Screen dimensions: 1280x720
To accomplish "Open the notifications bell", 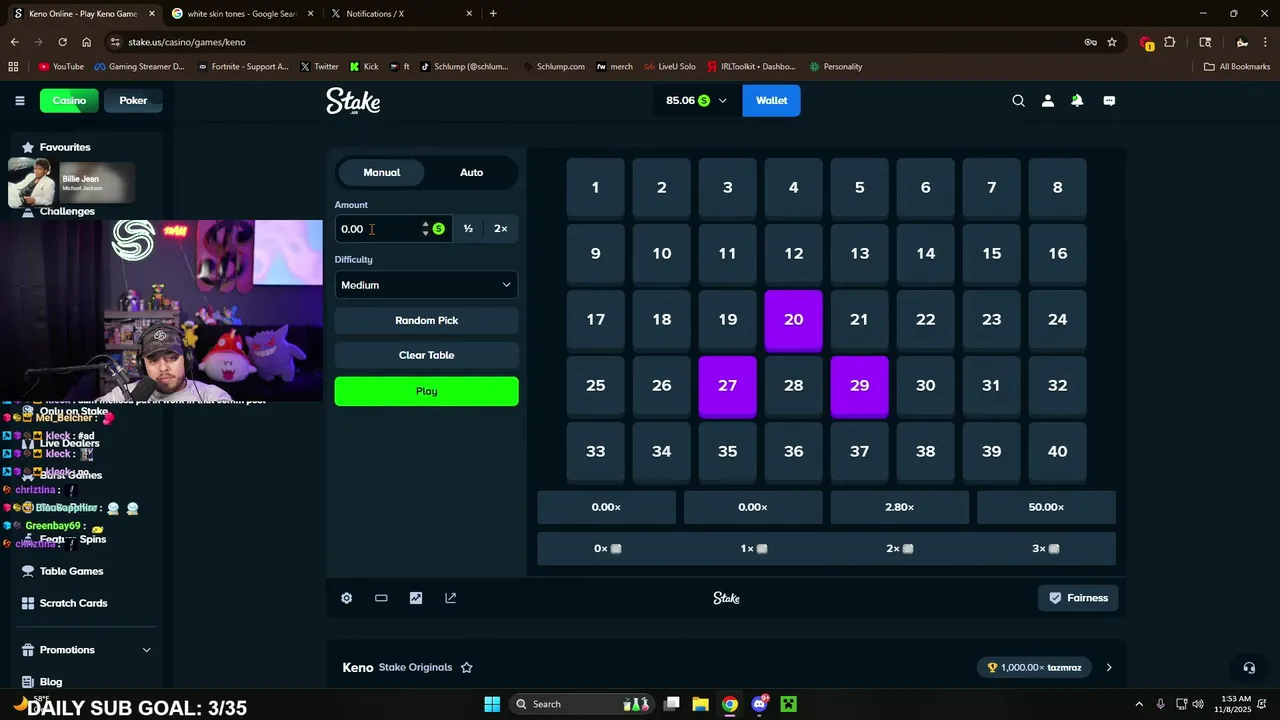I will [1077, 100].
